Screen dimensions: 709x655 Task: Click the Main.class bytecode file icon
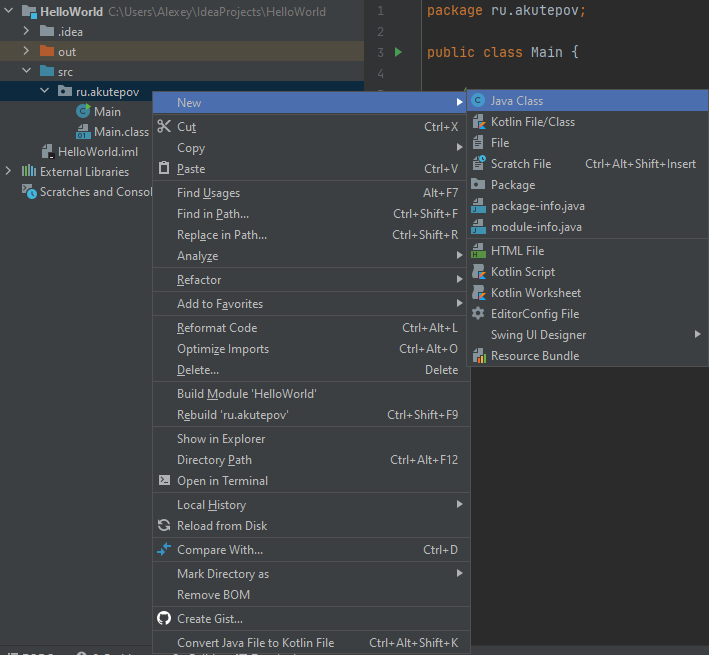pyautogui.click(x=83, y=132)
